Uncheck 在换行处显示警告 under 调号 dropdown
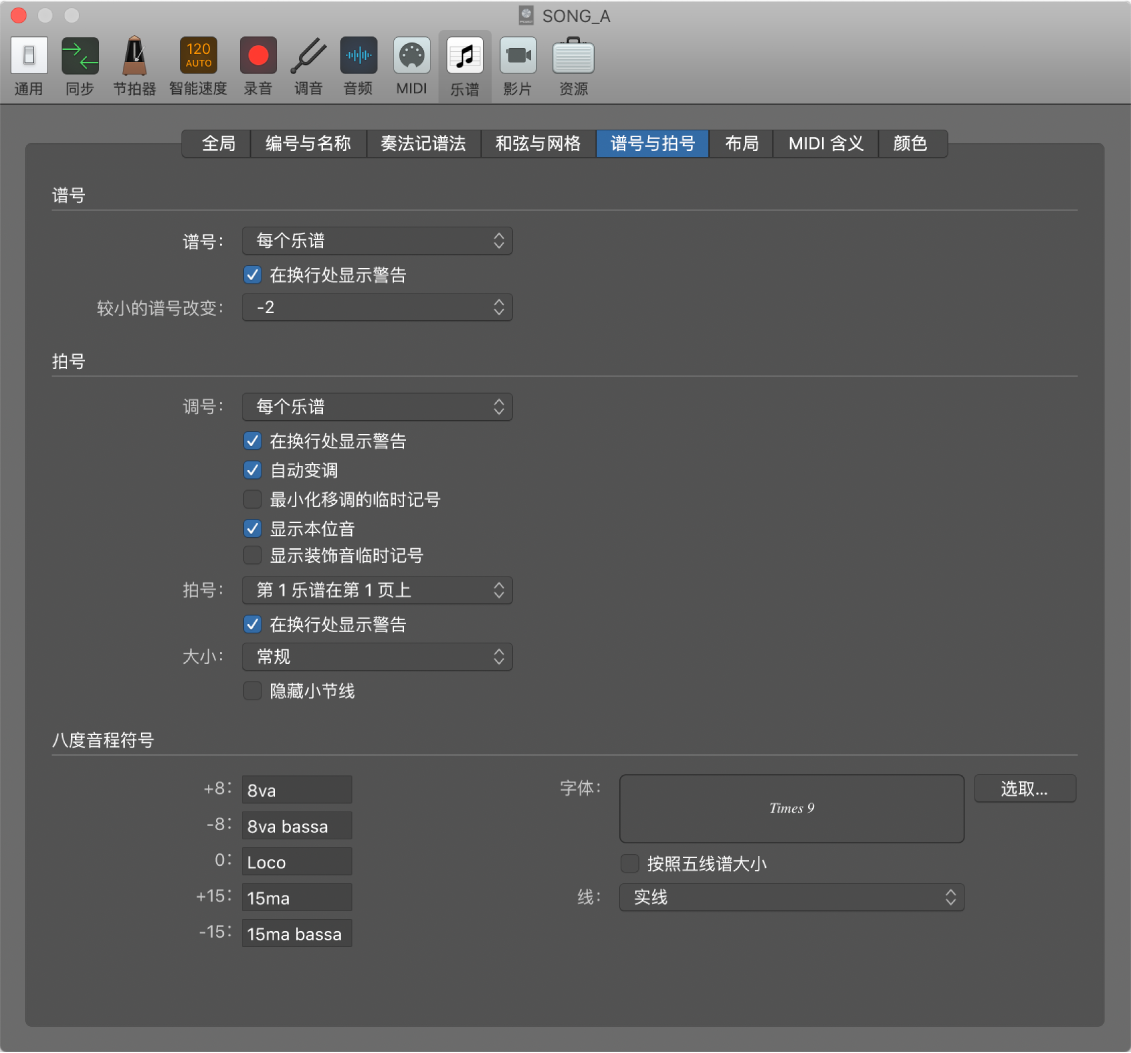Screen dimensions: 1131x1053 (x=252, y=441)
